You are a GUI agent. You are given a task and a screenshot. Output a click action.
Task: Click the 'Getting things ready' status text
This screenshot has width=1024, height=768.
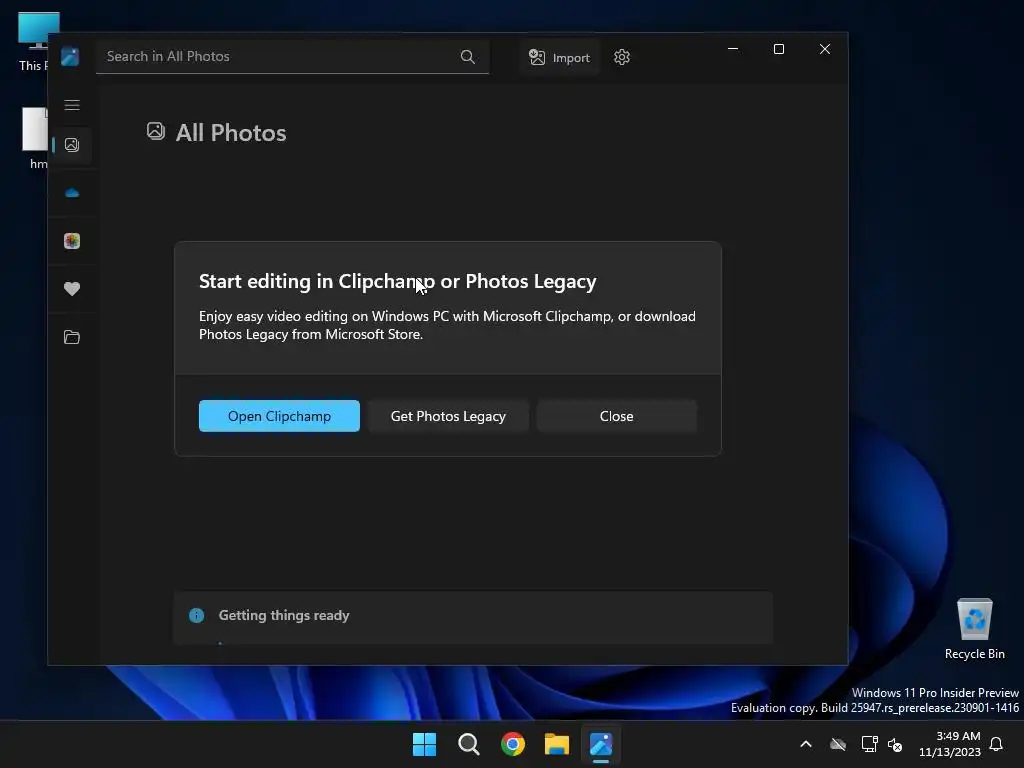(x=284, y=615)
